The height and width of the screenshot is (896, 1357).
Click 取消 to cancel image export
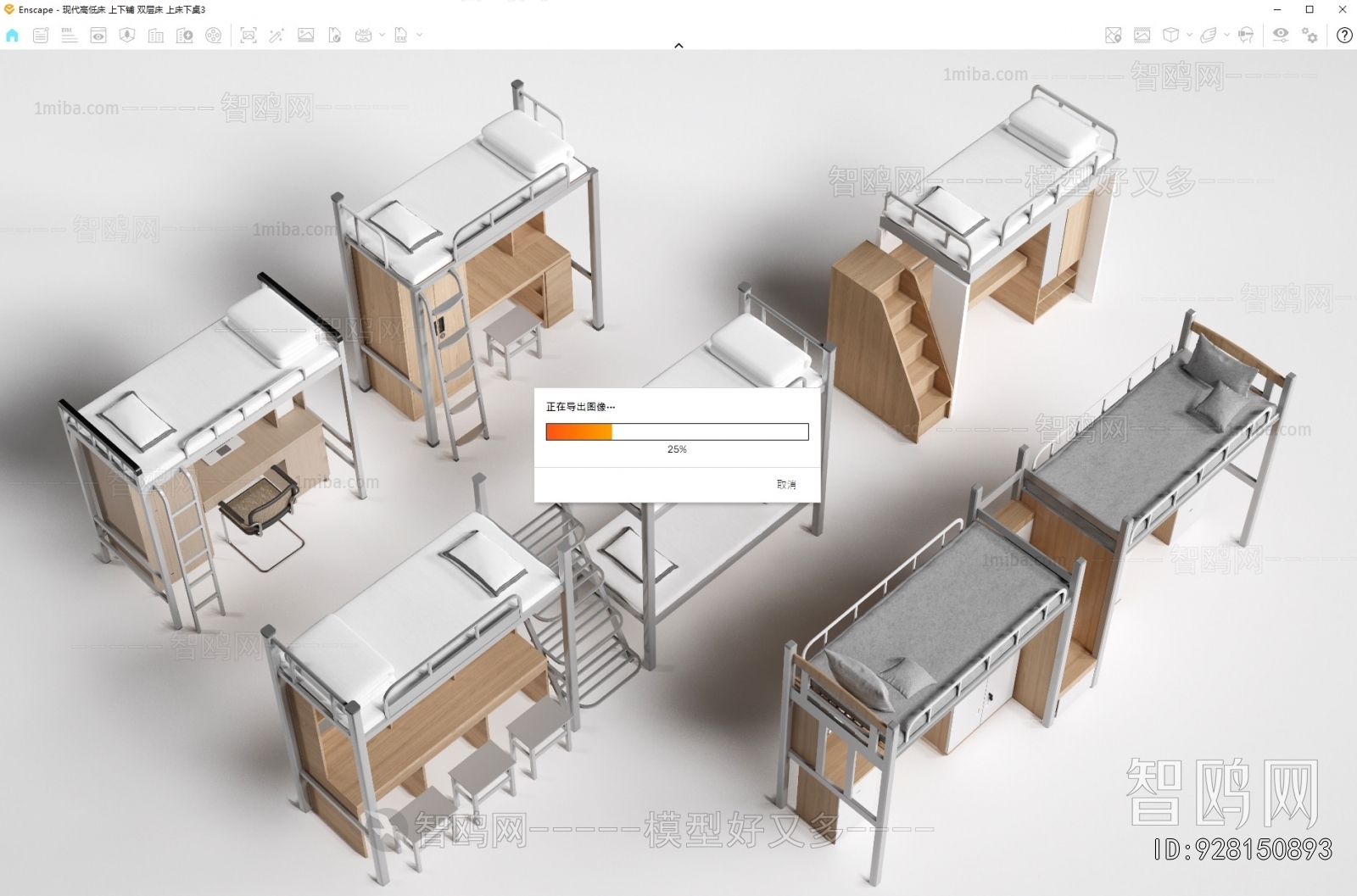click(786, 484)
